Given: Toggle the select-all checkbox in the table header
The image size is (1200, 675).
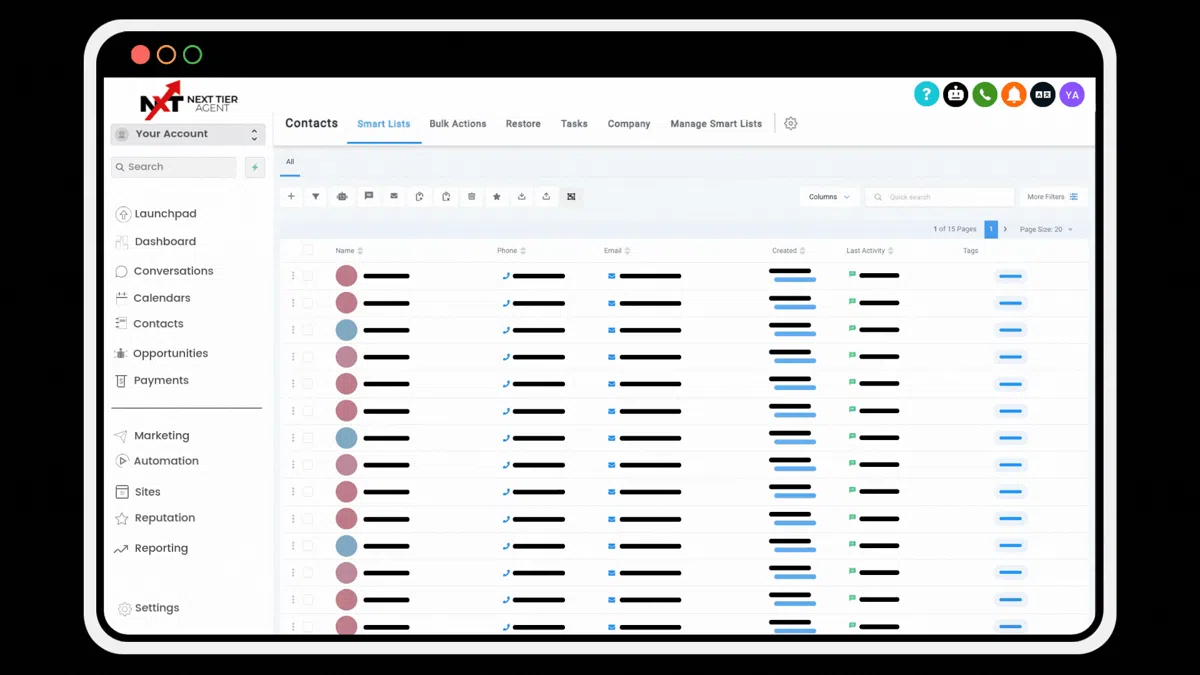Looking at the screenshot, I should tap(308, 250).
